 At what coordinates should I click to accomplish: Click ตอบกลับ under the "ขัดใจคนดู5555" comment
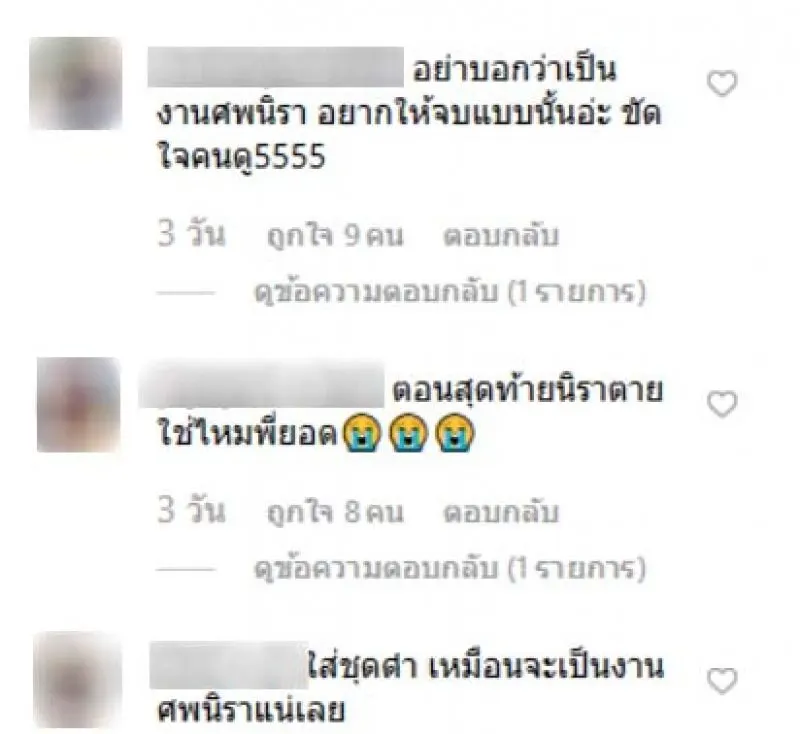coord(501,236)
